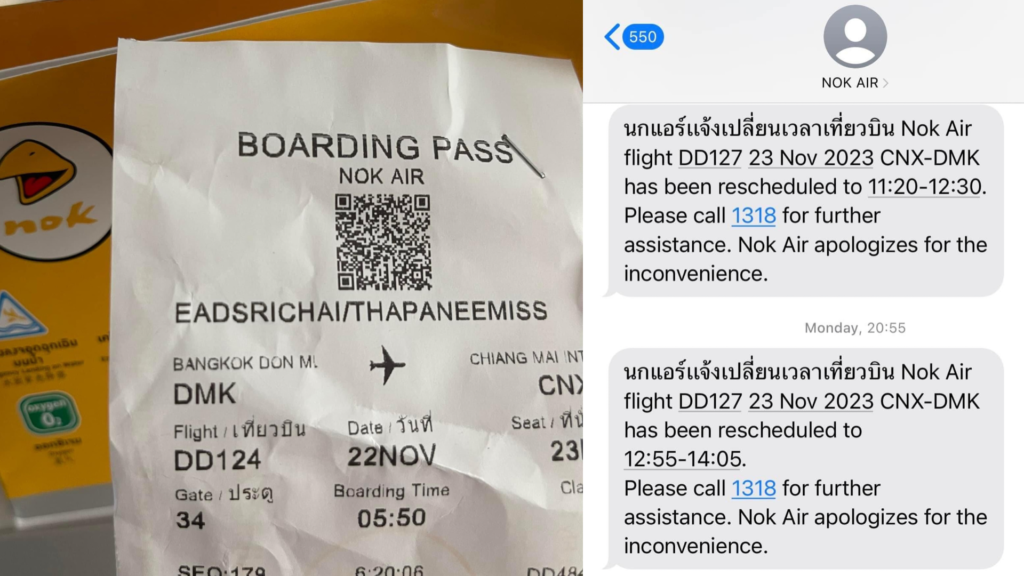Click the green oxygen O2 icon

50,413
